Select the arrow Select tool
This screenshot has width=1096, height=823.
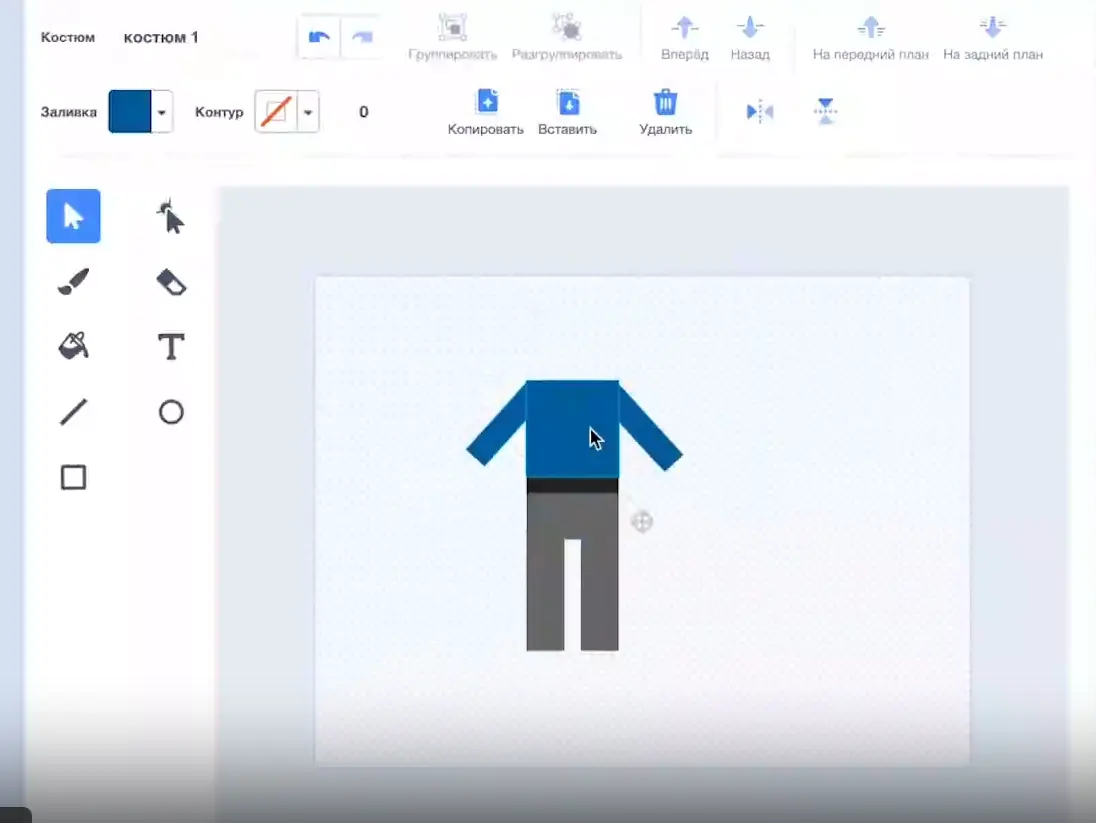(73, 216)
